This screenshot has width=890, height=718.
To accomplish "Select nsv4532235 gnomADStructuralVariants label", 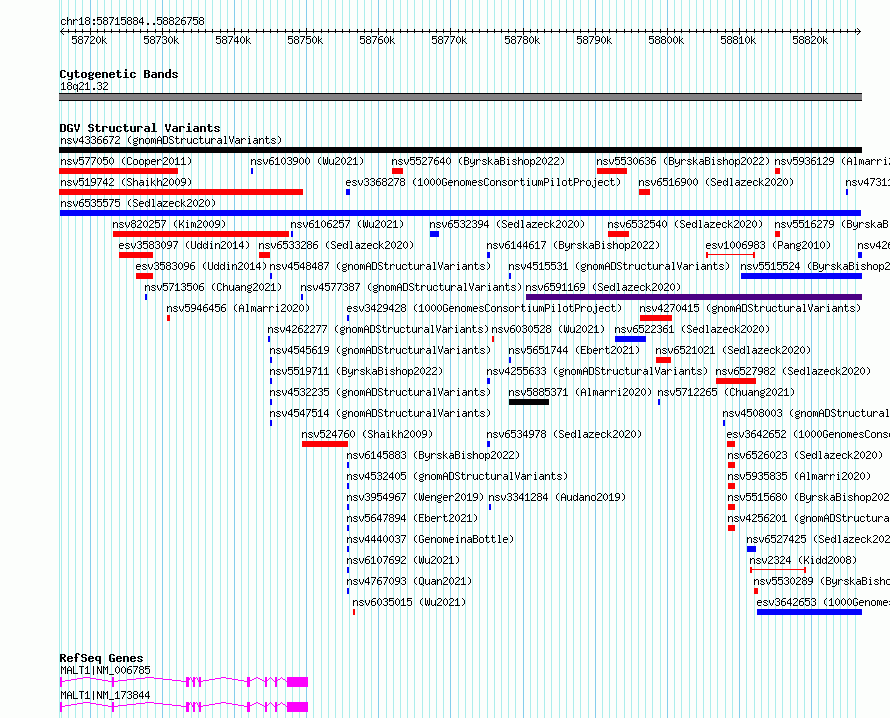I will [x=380, y=392].
